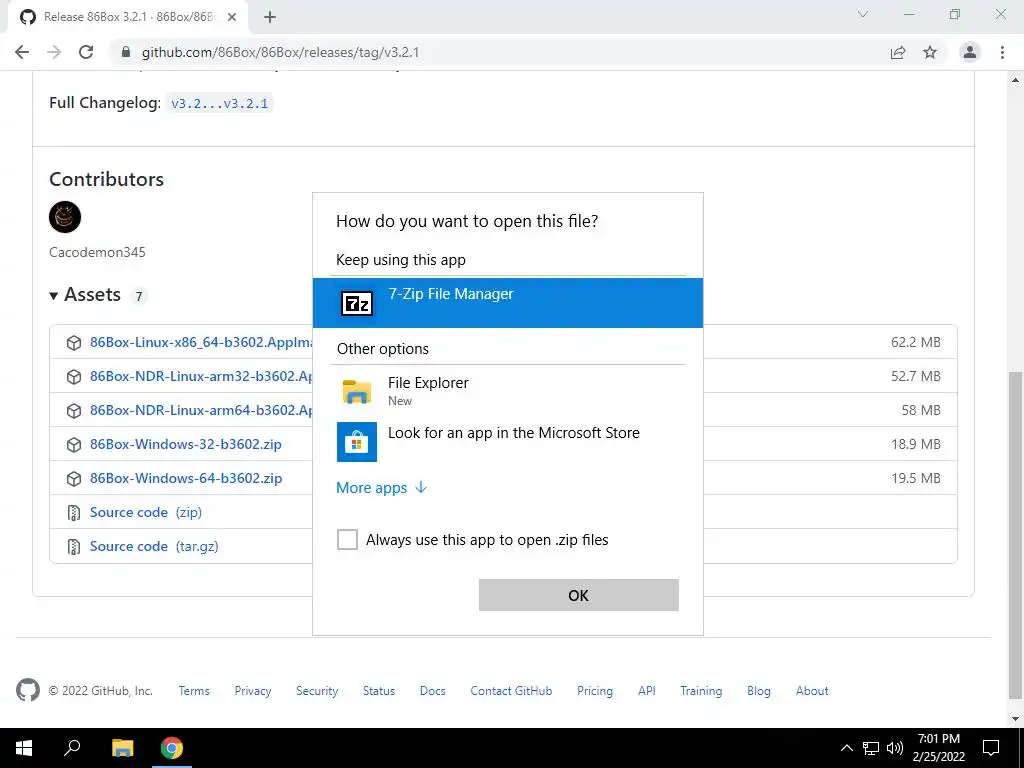Click package icon beside 86Box-Linux-x86_64 asset
The height and width of the screenshot is (768, 1024).
[74, 343]
